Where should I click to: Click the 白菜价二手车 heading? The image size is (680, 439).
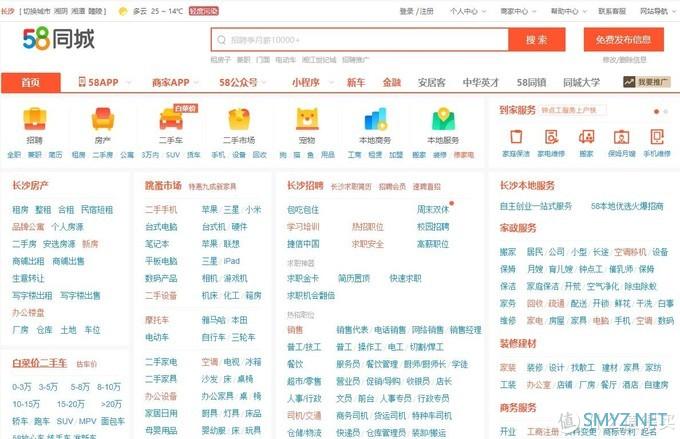point(40,363)
